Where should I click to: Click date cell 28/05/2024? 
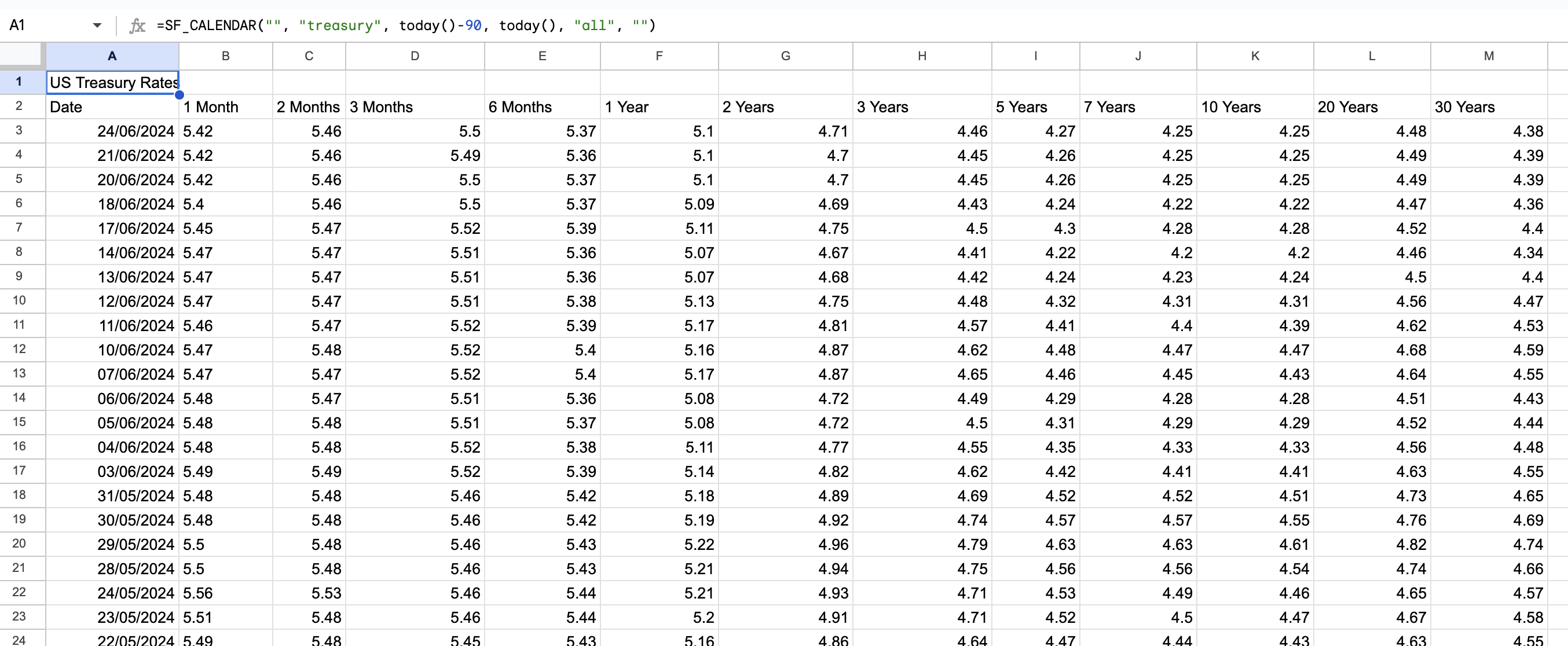click(112, 569)
